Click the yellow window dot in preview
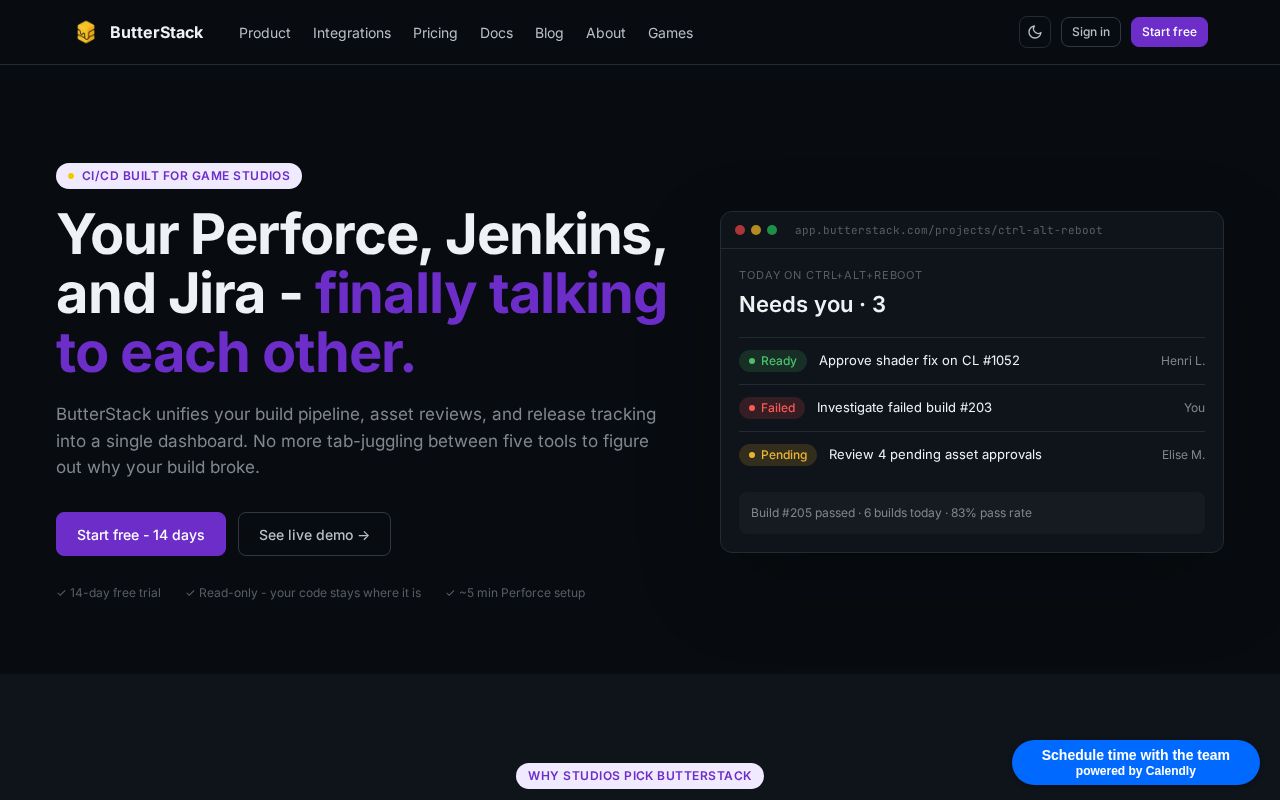 [756, 230]
